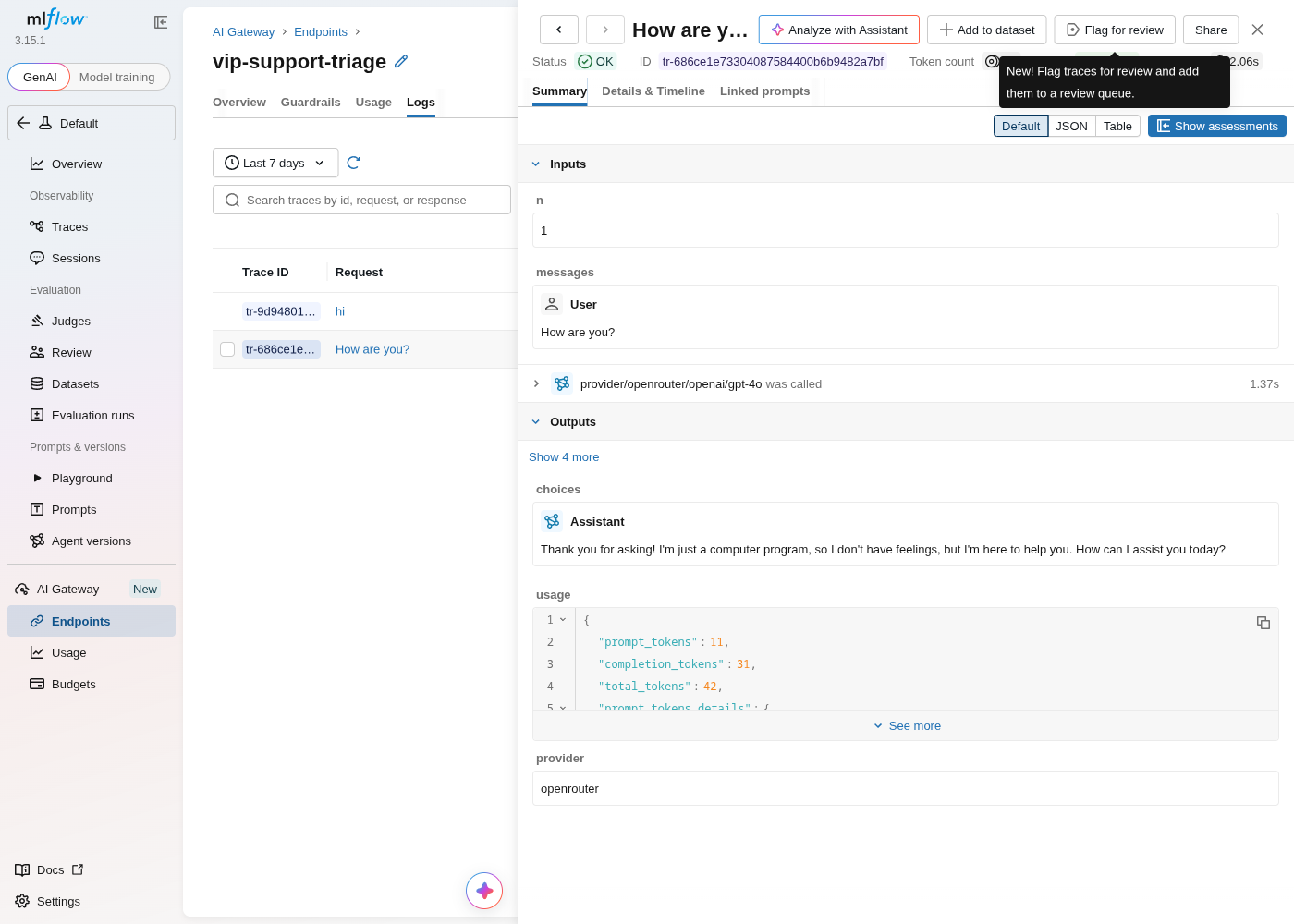Select the checkbox for trace tr-686ce1e

pyautogui.click(x=227, y=349)
